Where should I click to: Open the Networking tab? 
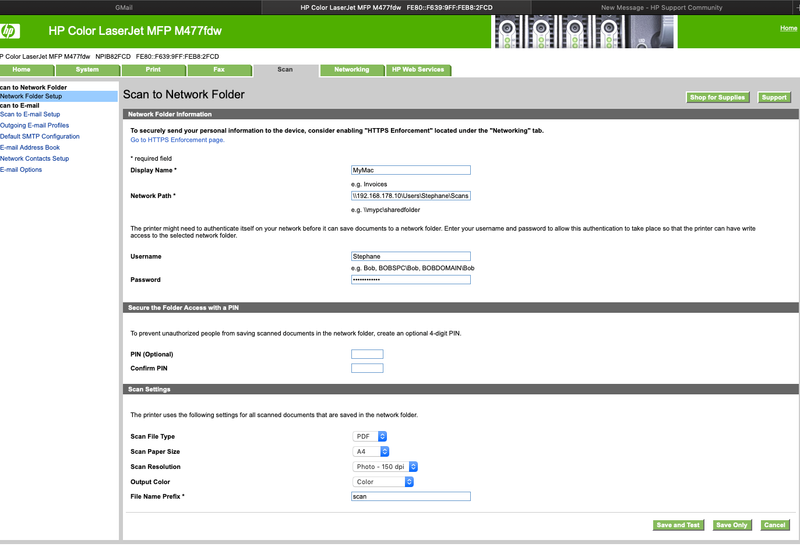coord(352,70)
